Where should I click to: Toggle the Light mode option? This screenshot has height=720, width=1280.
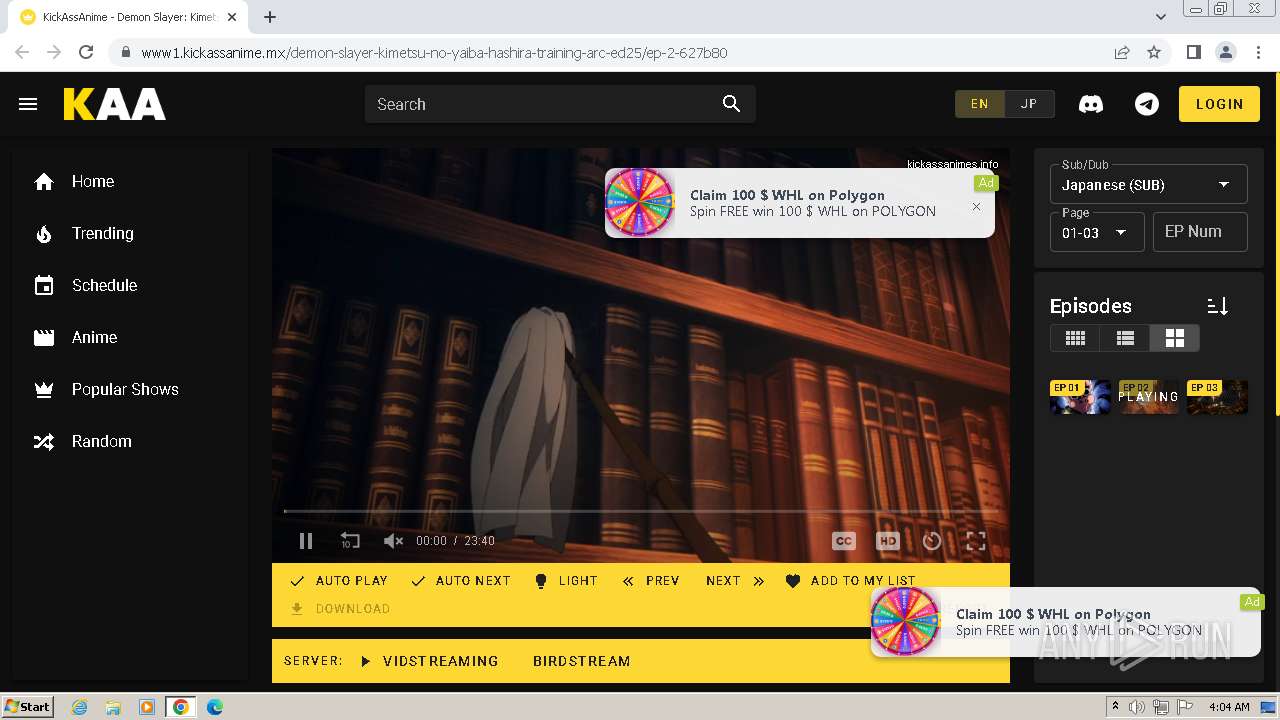pos(566,581)
